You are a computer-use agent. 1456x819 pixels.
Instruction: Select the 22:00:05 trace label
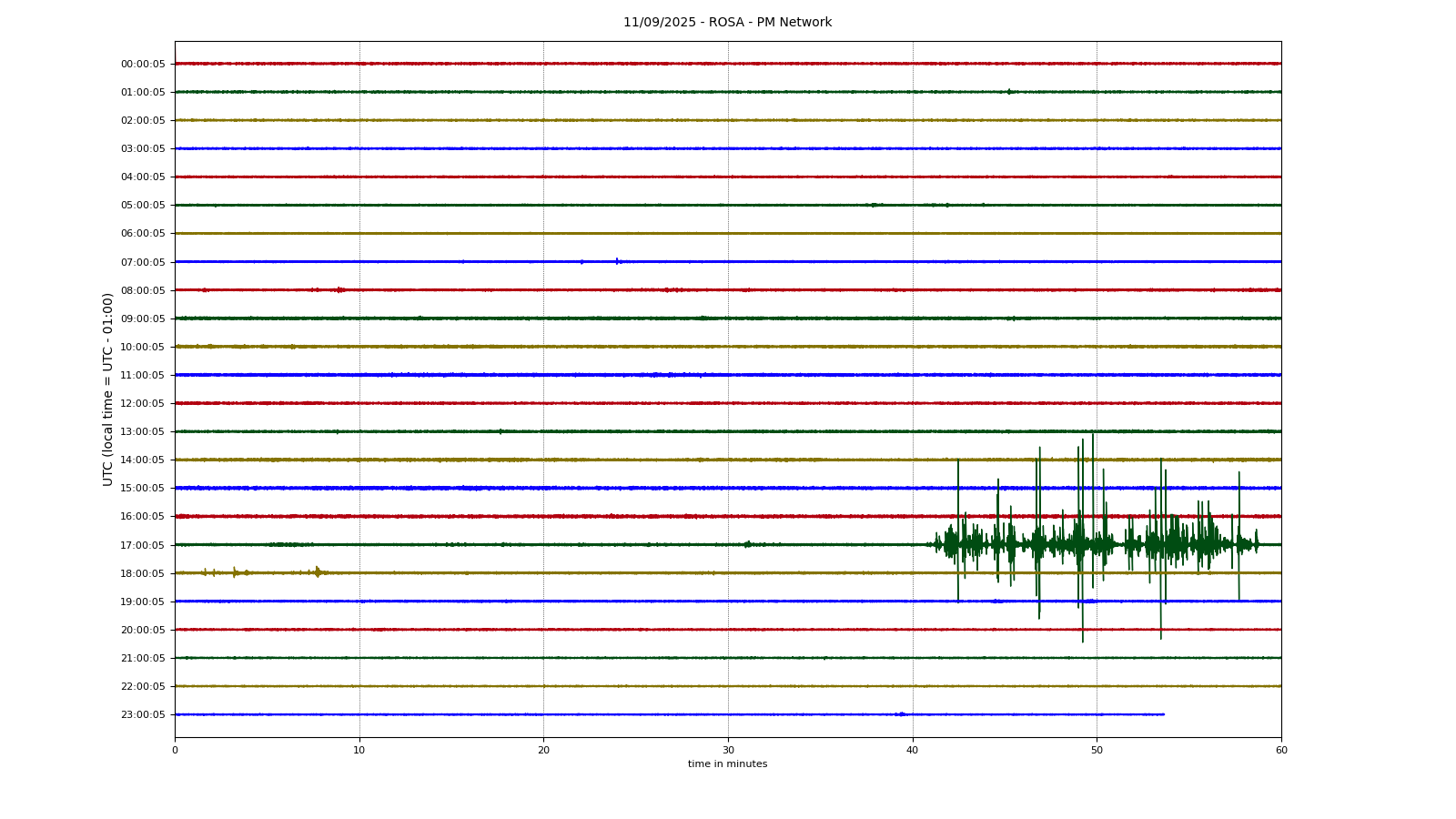pos(143,686)
